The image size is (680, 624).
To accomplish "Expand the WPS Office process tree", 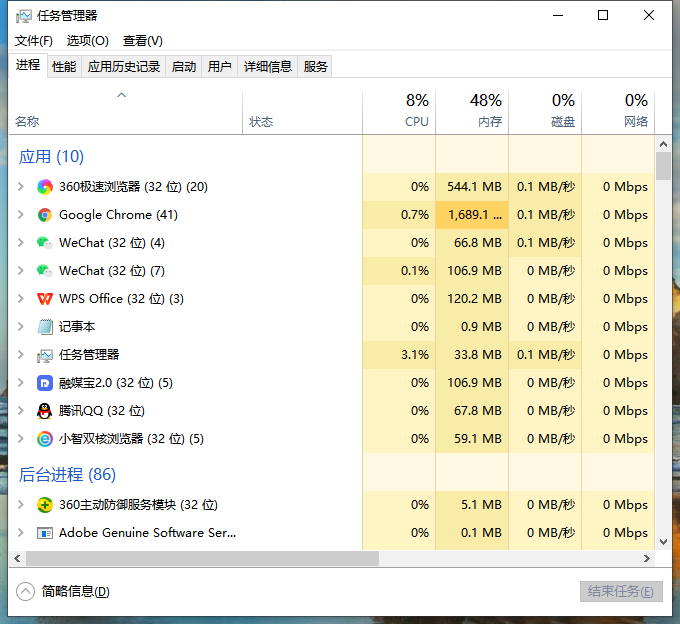I will [x=21, y=299].
